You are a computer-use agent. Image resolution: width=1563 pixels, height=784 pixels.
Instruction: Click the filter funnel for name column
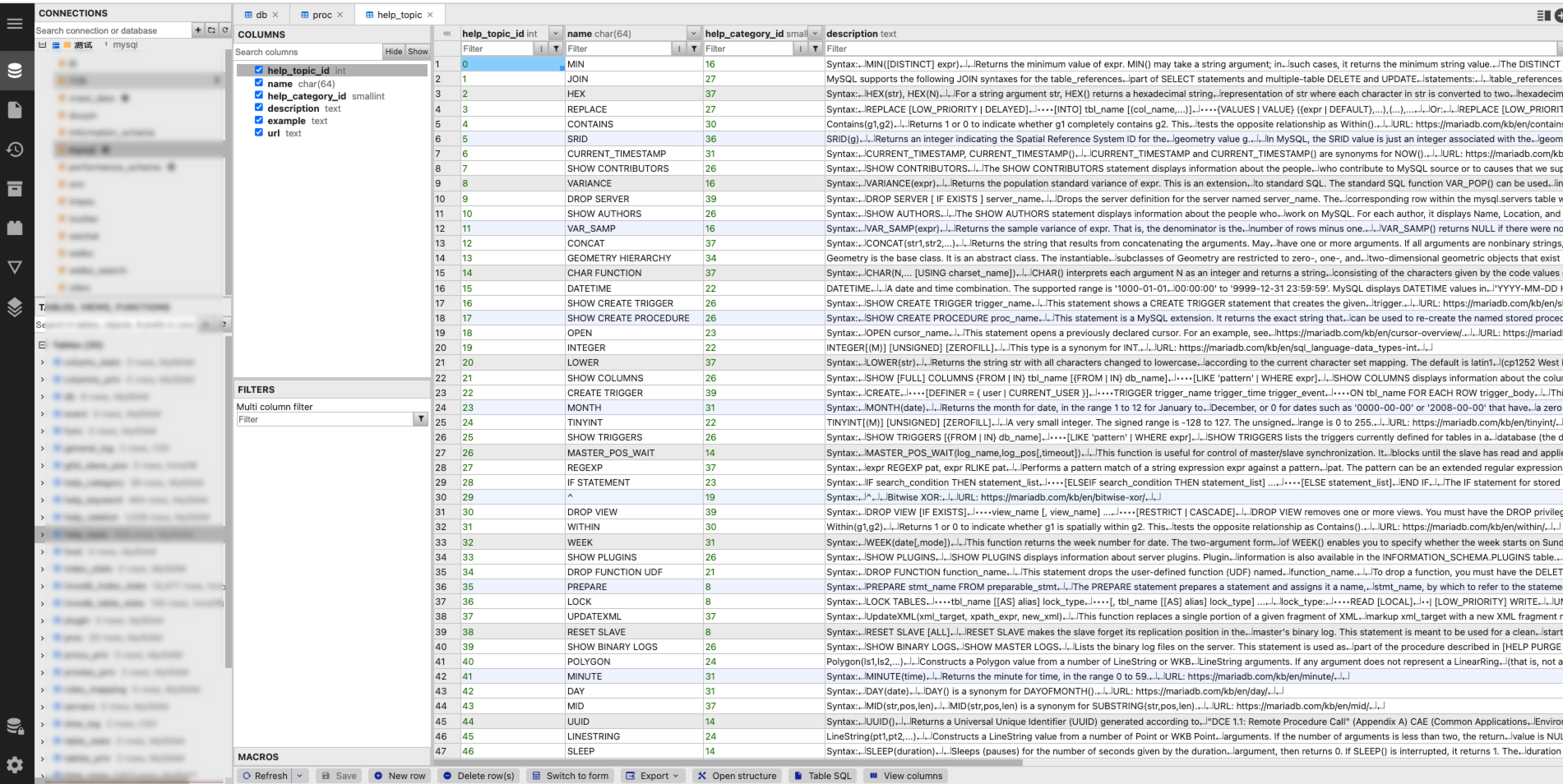point(695,48)
